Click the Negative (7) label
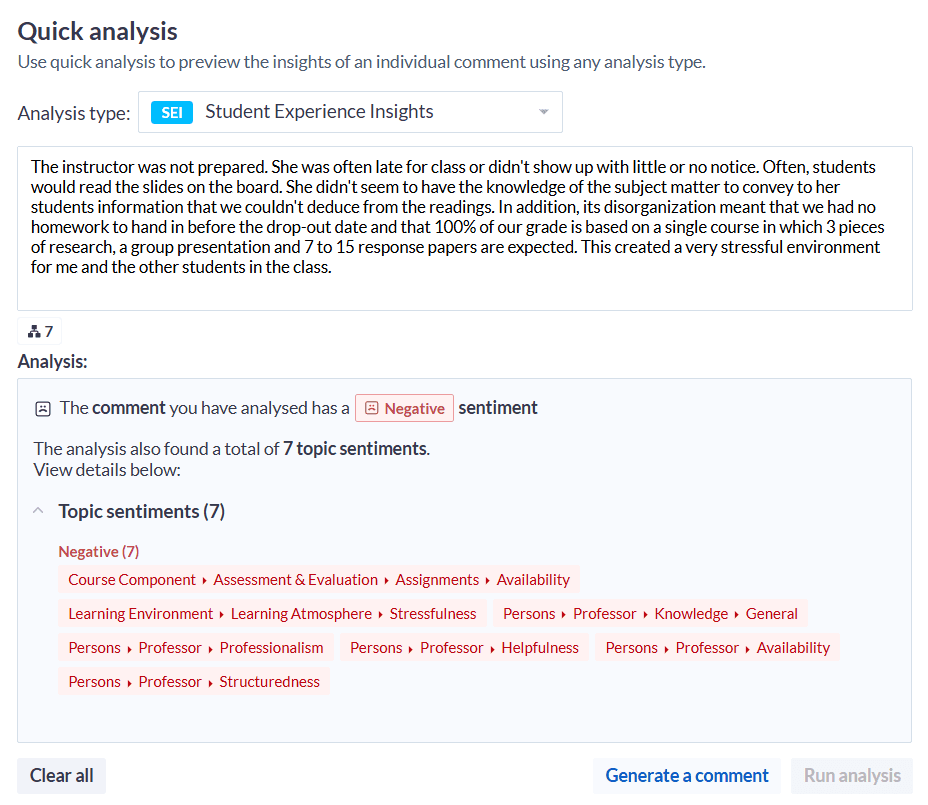The height and width of the screenshot is (805, 928). (x=98, y=551)
